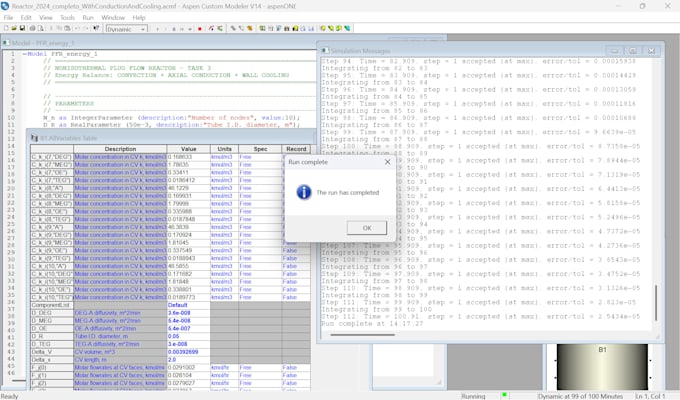
Task: Open the run mode Dynamic dropdown
Action: (144, 29)
